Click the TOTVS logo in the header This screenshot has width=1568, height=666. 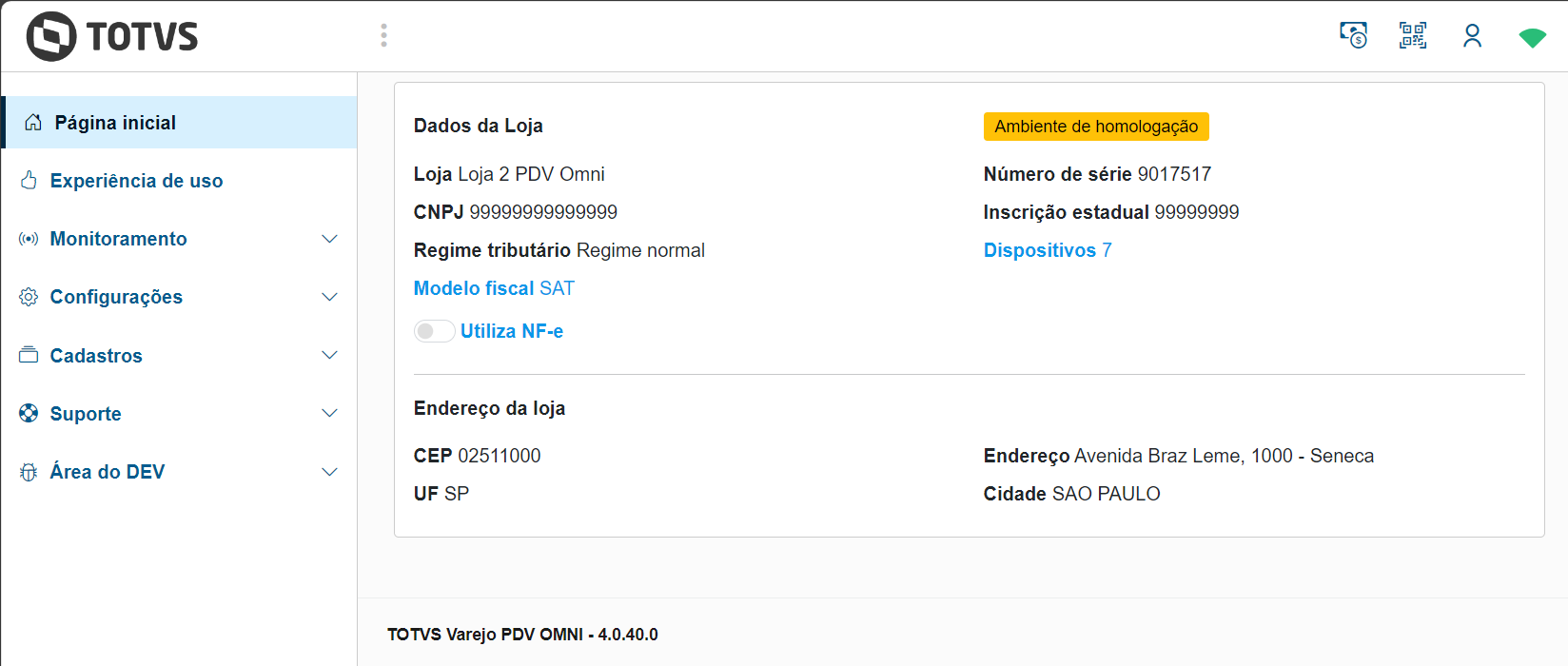coord(112,36)
